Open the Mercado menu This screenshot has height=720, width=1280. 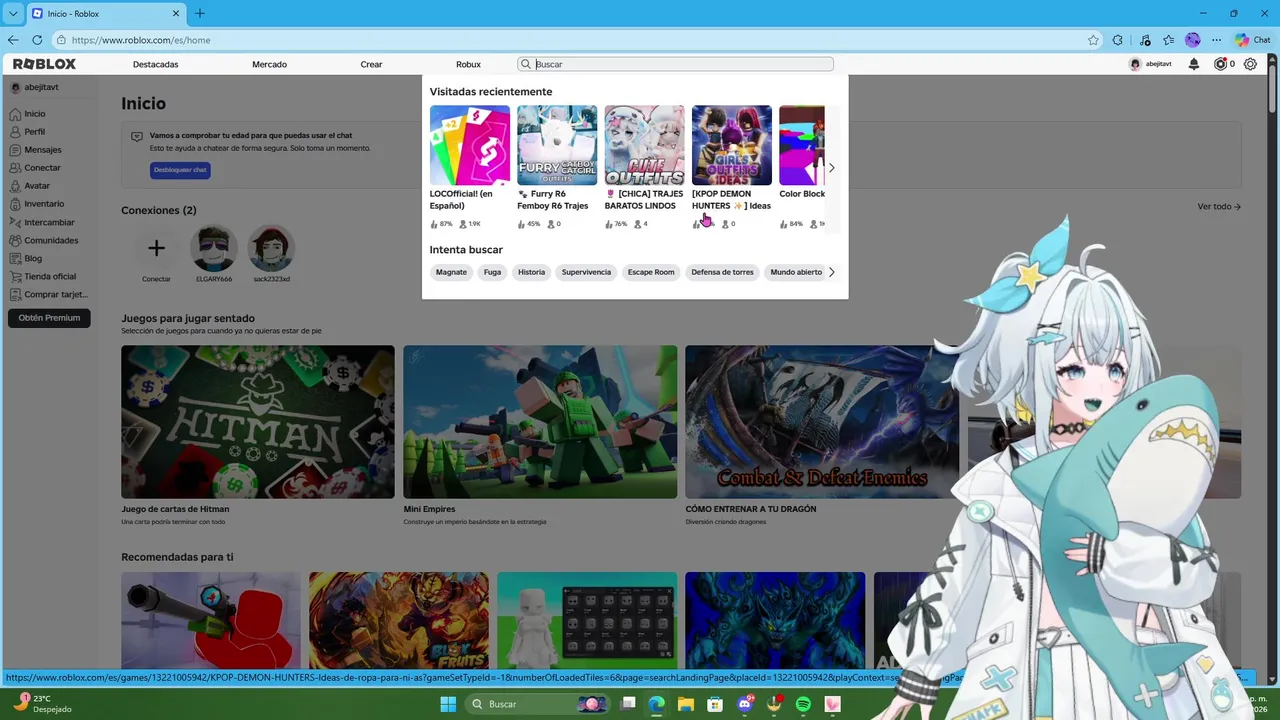point(269,64)
